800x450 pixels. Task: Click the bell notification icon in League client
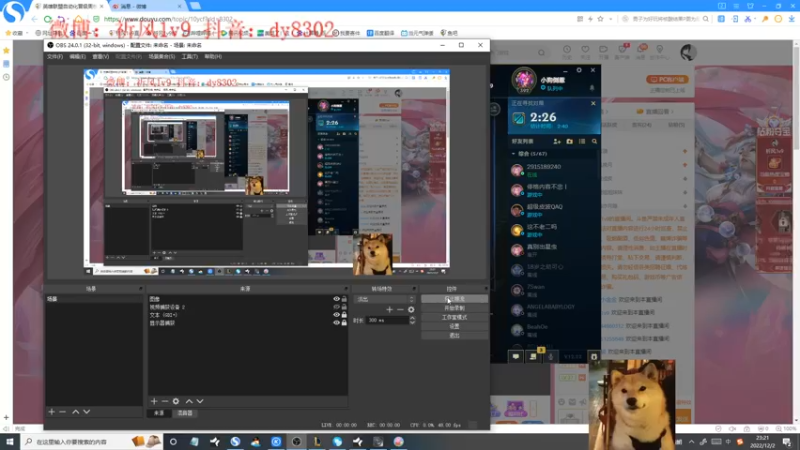click(x=592, y=88)
